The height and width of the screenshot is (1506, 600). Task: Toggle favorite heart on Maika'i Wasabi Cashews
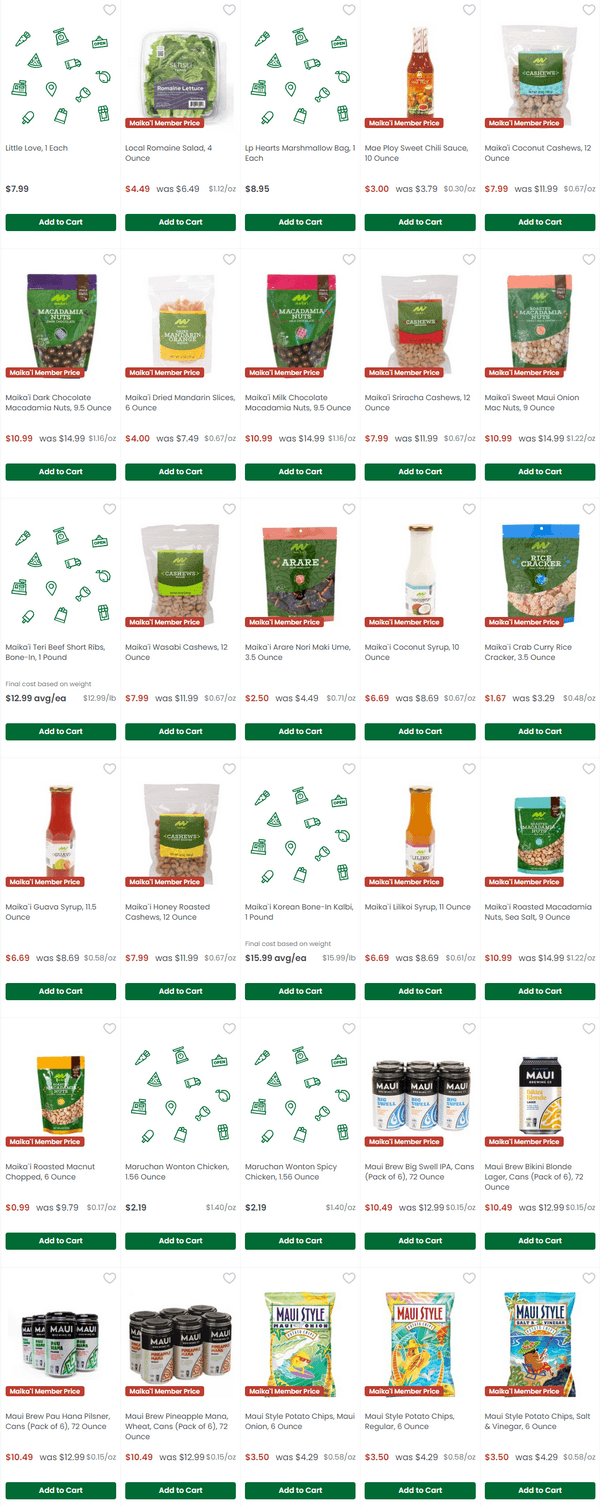coord(229,509)
